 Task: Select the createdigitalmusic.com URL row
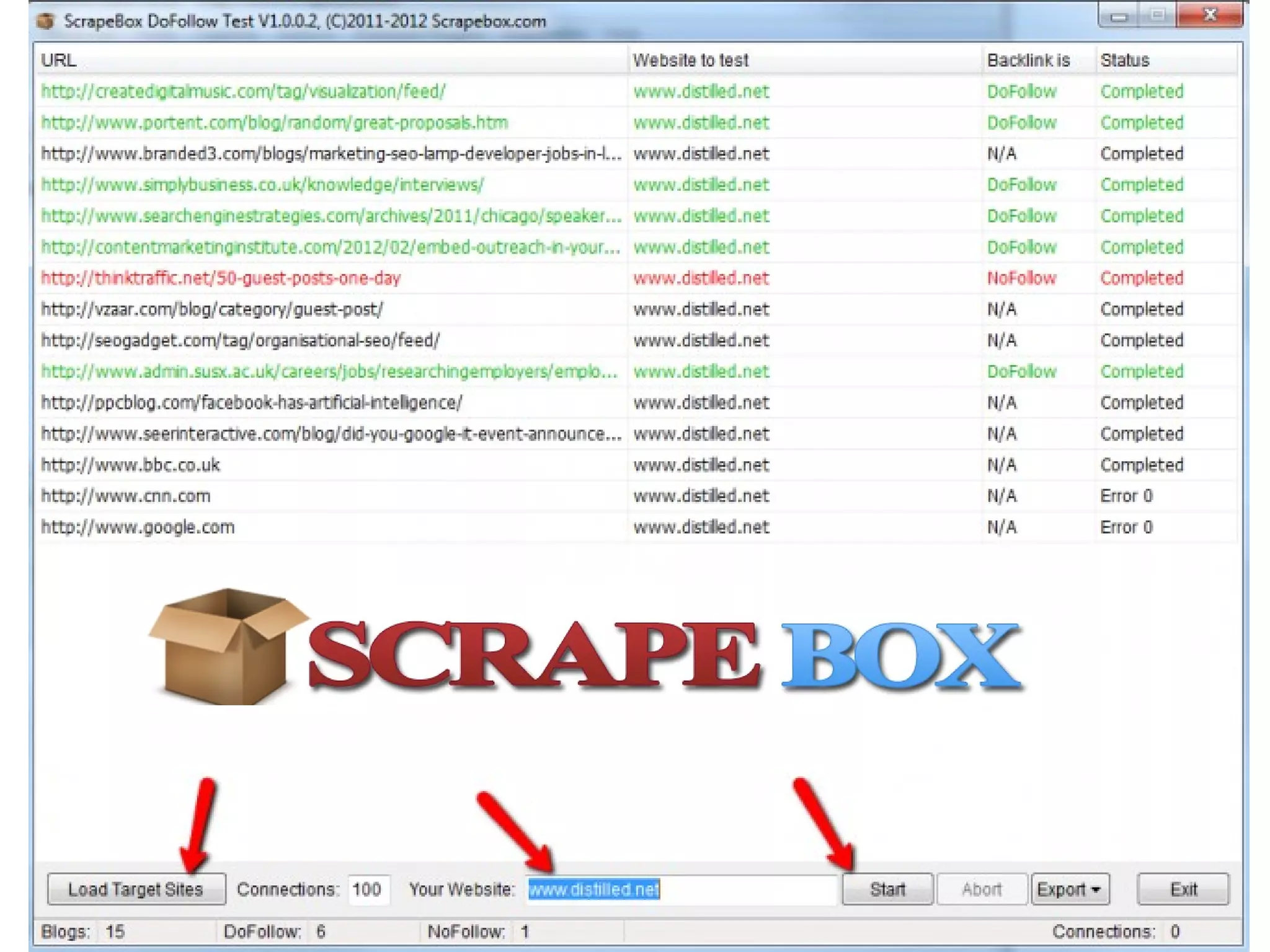[243, 92]
